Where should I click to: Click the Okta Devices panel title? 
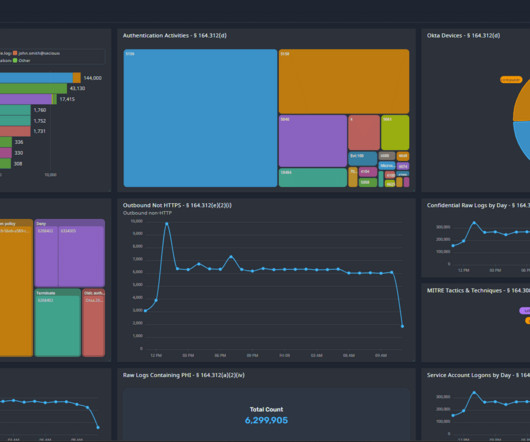[463, 35]
